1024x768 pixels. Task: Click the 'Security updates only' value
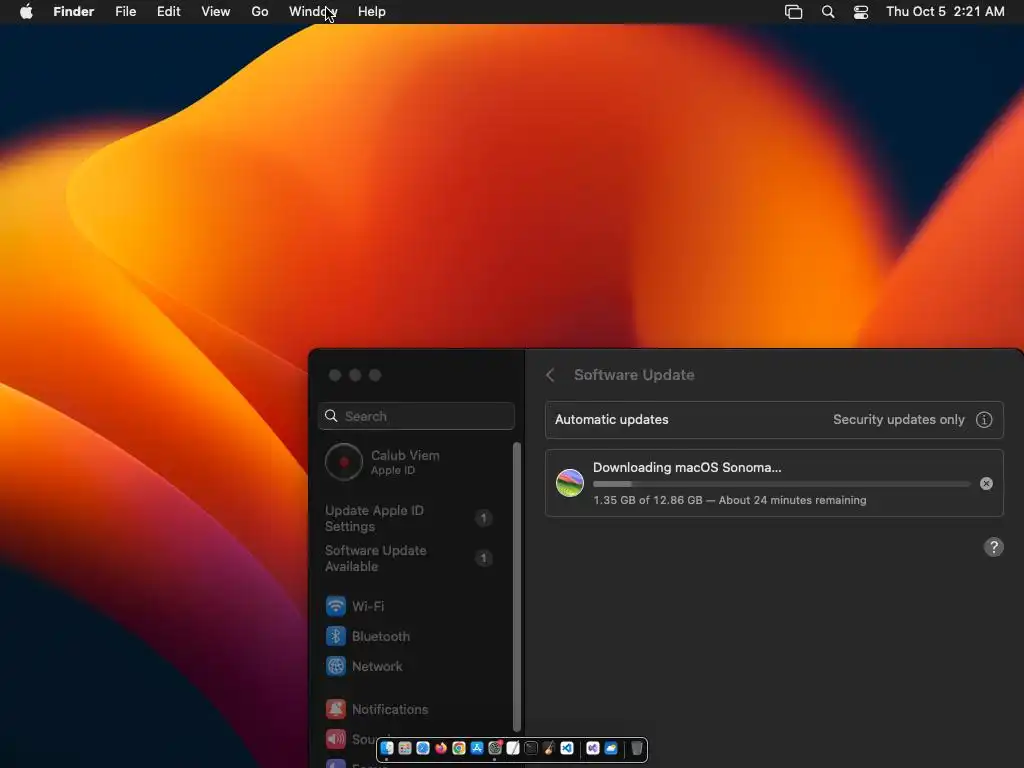899,419
